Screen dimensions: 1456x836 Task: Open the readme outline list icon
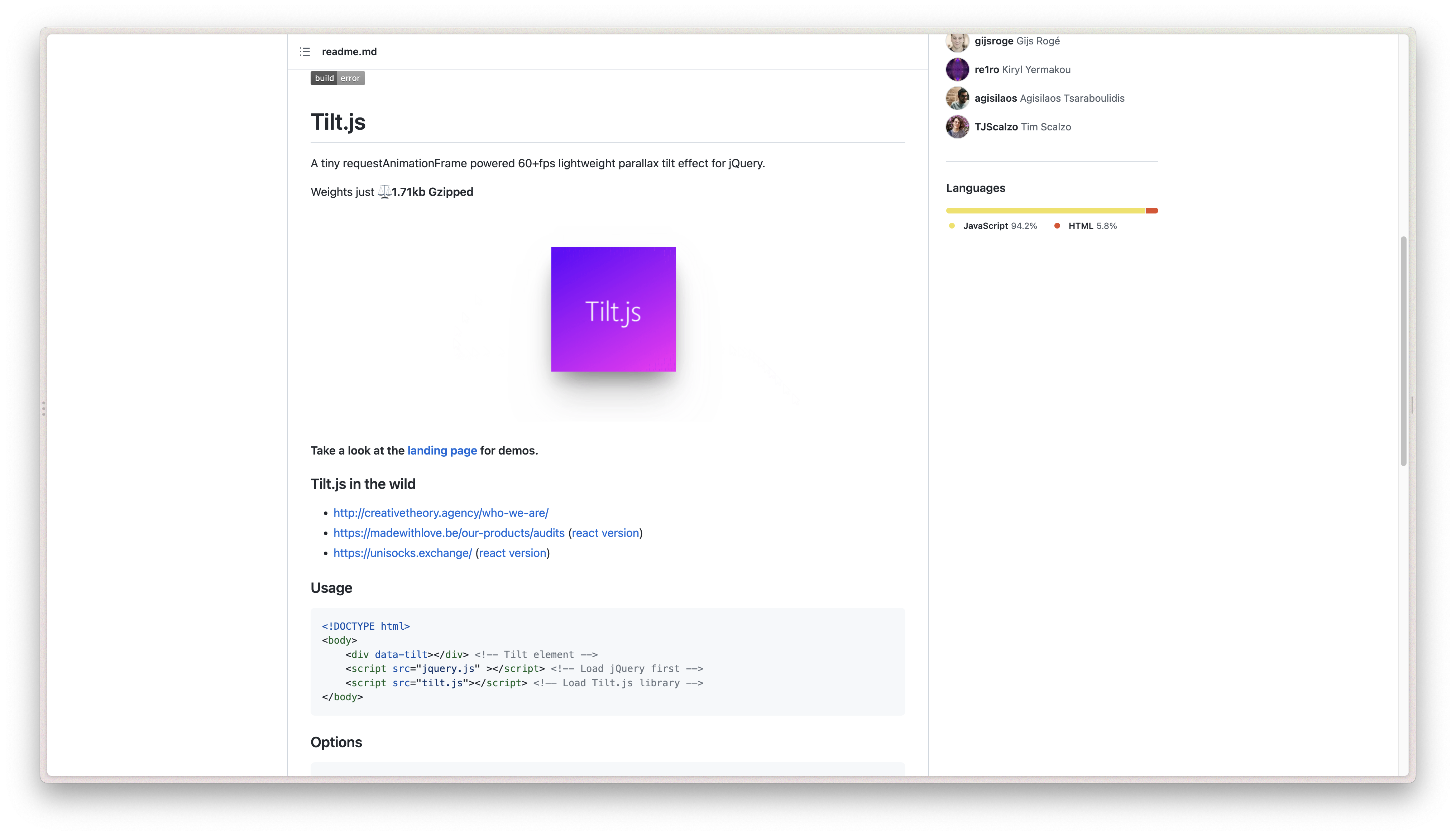click(305, 52)
